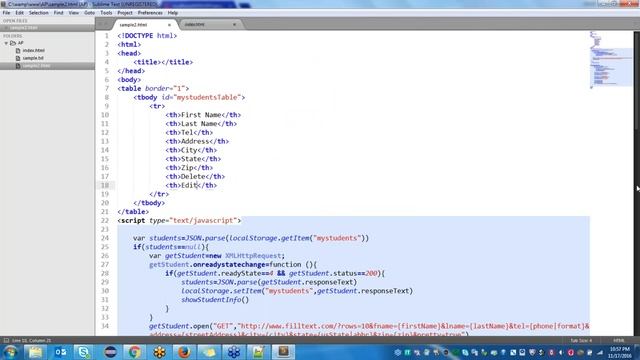Switch to Sublime Text taskbar button
This screenshot has height=360, width=640.
[283, 352]
